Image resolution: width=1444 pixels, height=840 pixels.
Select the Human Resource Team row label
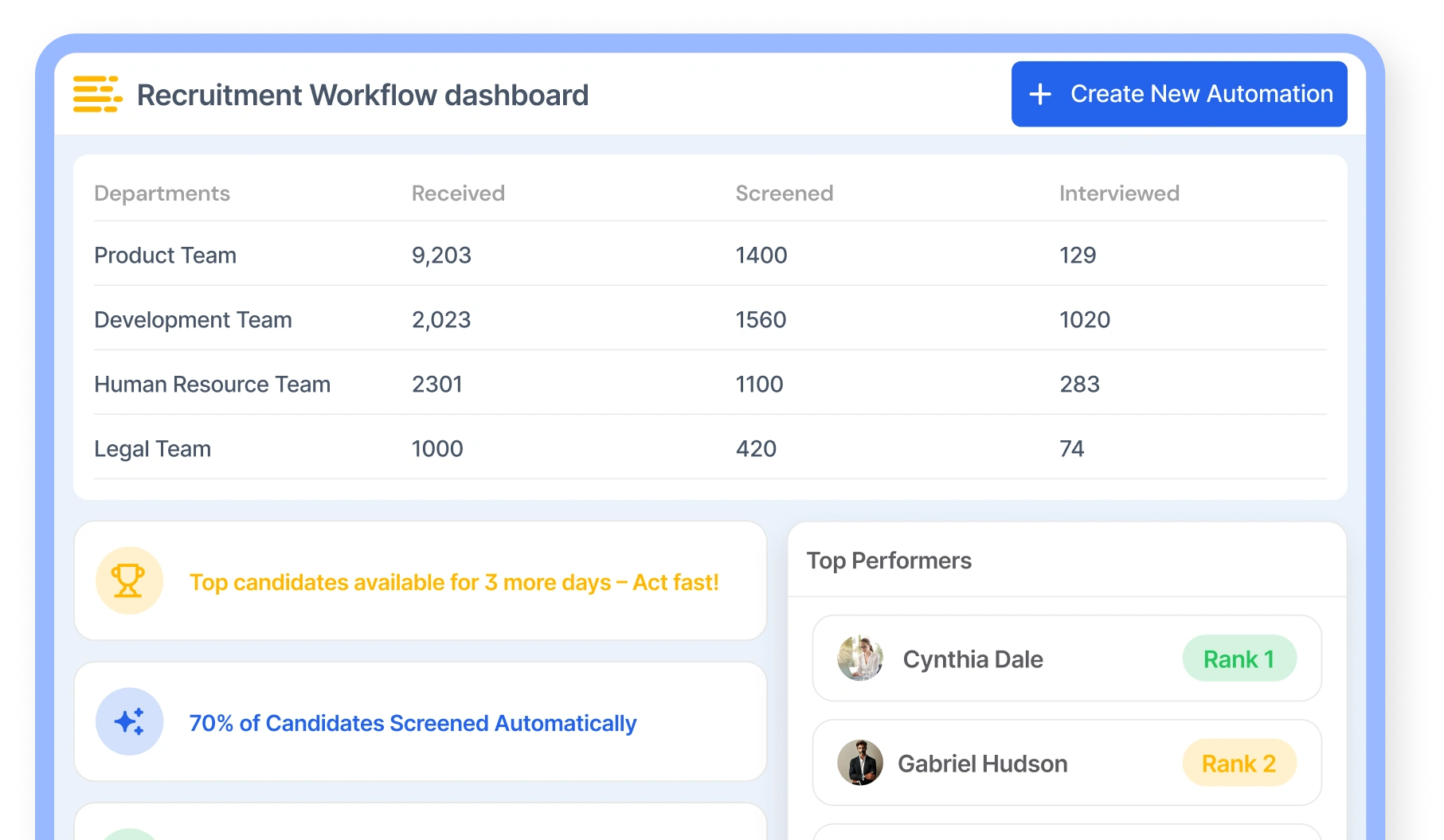click(x=212, y=385)
